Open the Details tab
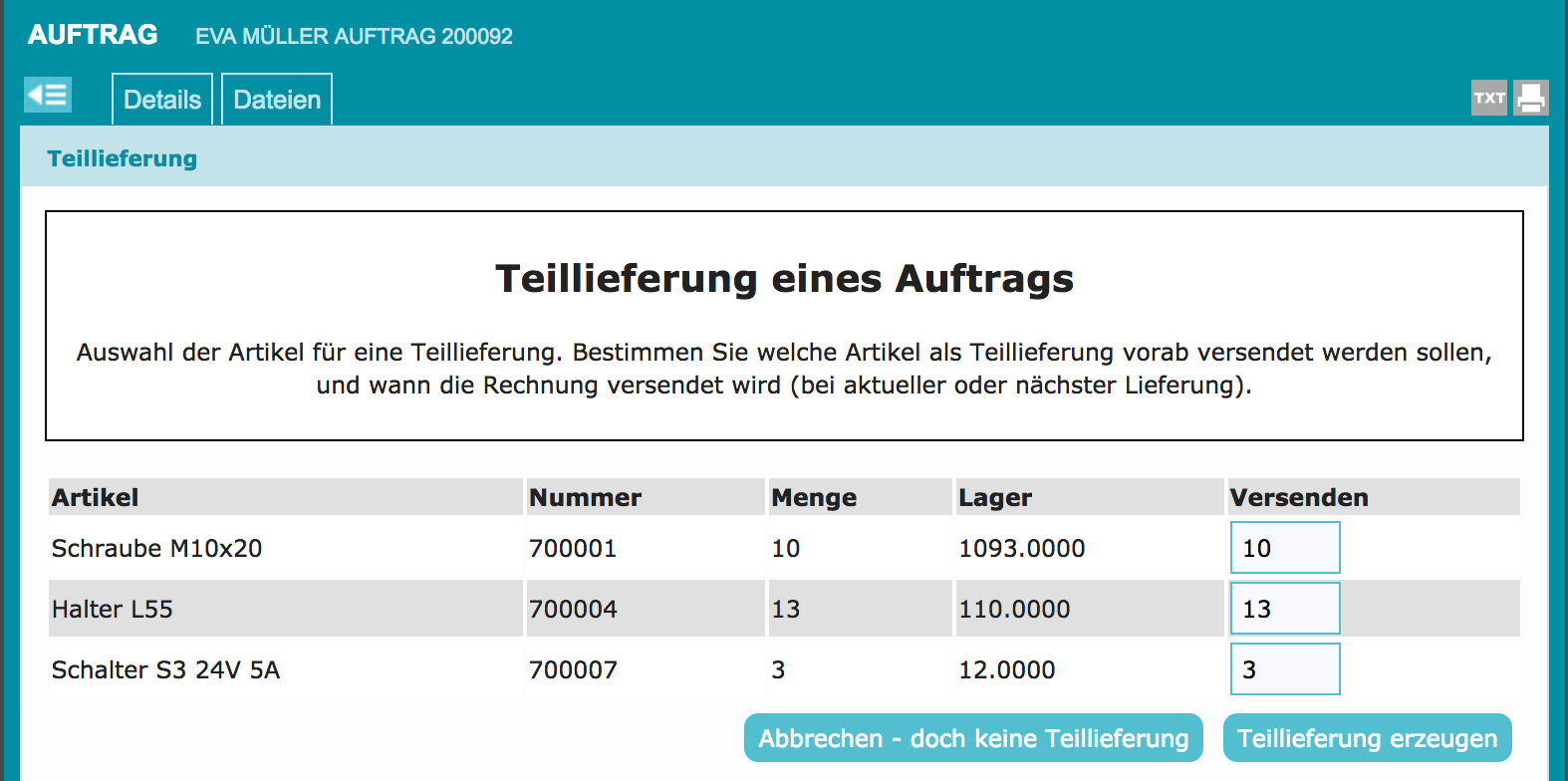The image size is (1568, 781). pyautogui.click(x=162, y=100)
